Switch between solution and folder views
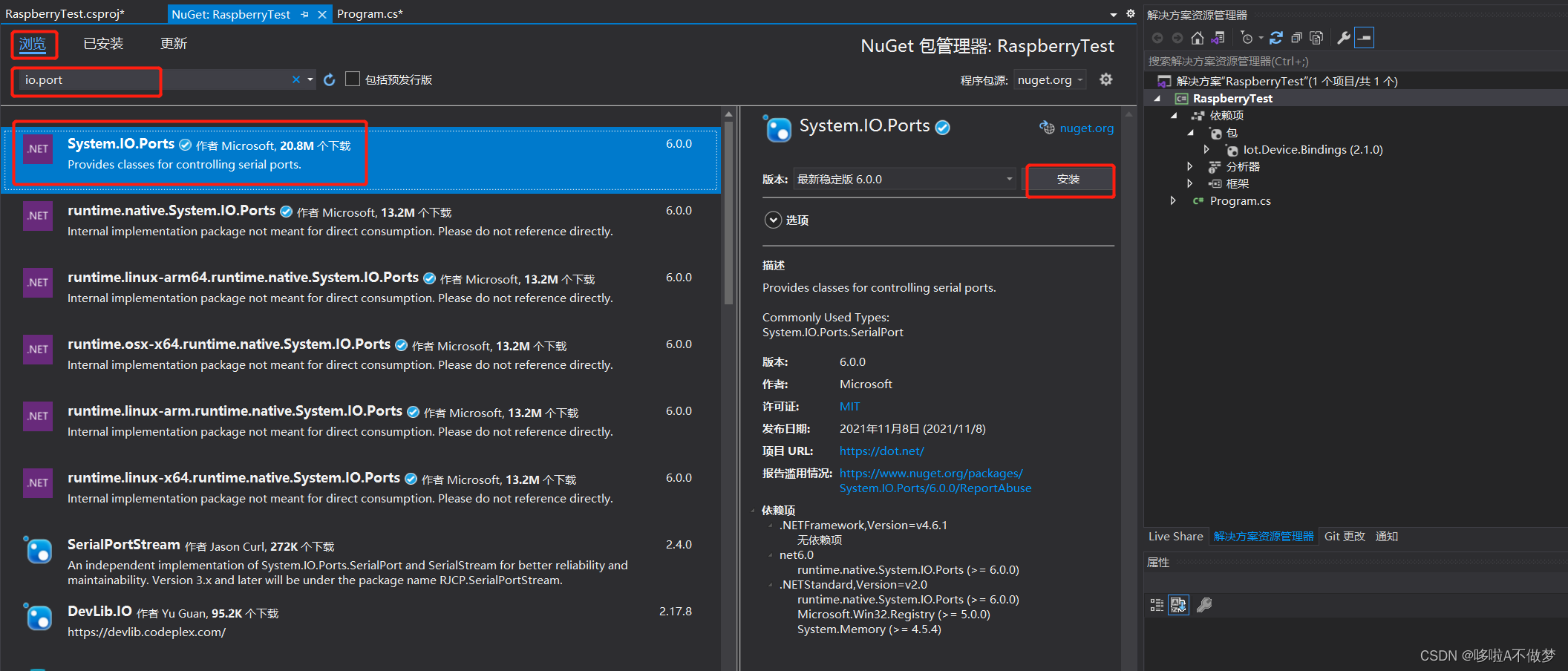 tap(1218, 38)
